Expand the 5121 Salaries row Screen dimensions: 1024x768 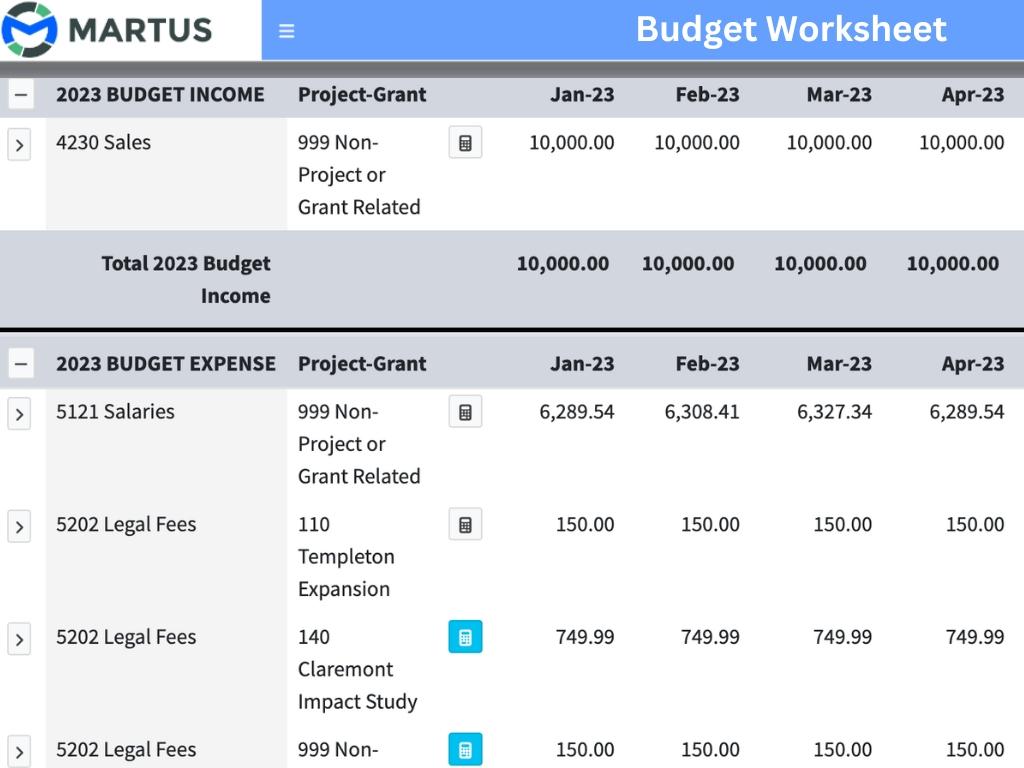coord(19,414)
